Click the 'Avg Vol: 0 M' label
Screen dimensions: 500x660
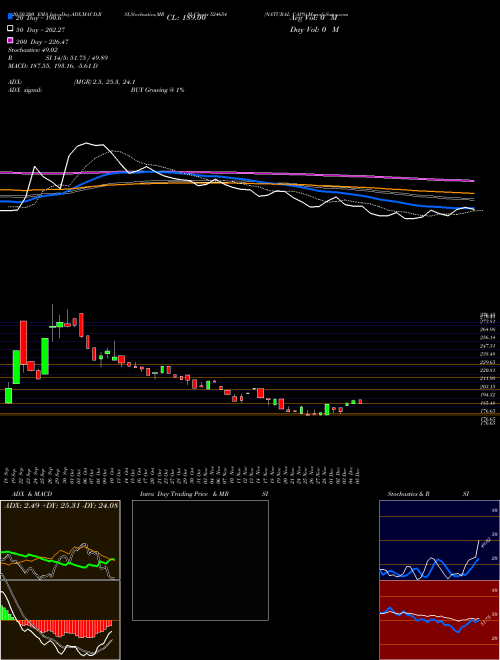click(x=314, y=18)
